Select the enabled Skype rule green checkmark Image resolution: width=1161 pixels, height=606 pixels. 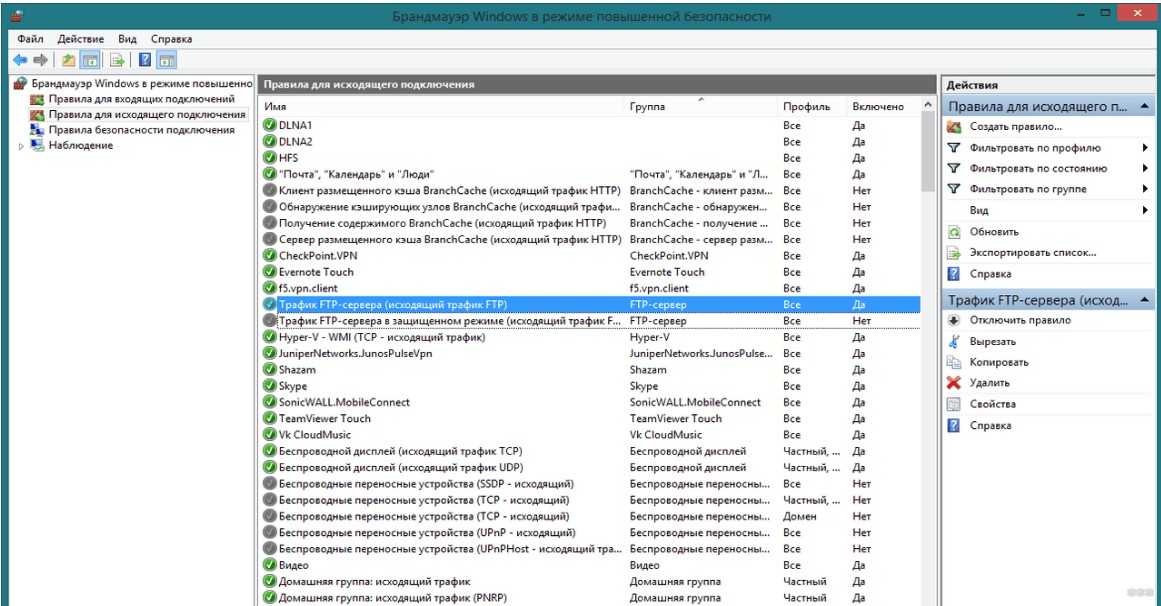tap(269, 386)
